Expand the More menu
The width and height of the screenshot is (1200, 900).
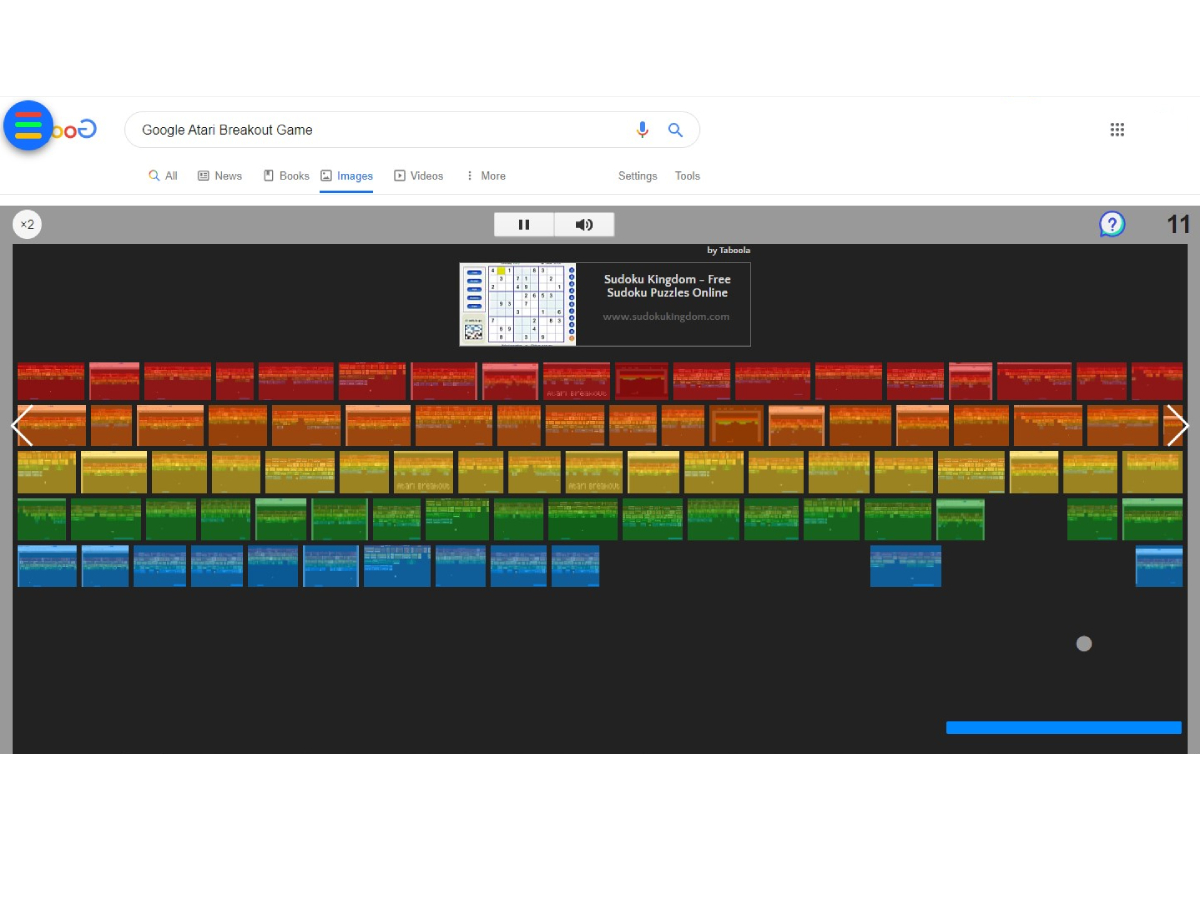486,176
